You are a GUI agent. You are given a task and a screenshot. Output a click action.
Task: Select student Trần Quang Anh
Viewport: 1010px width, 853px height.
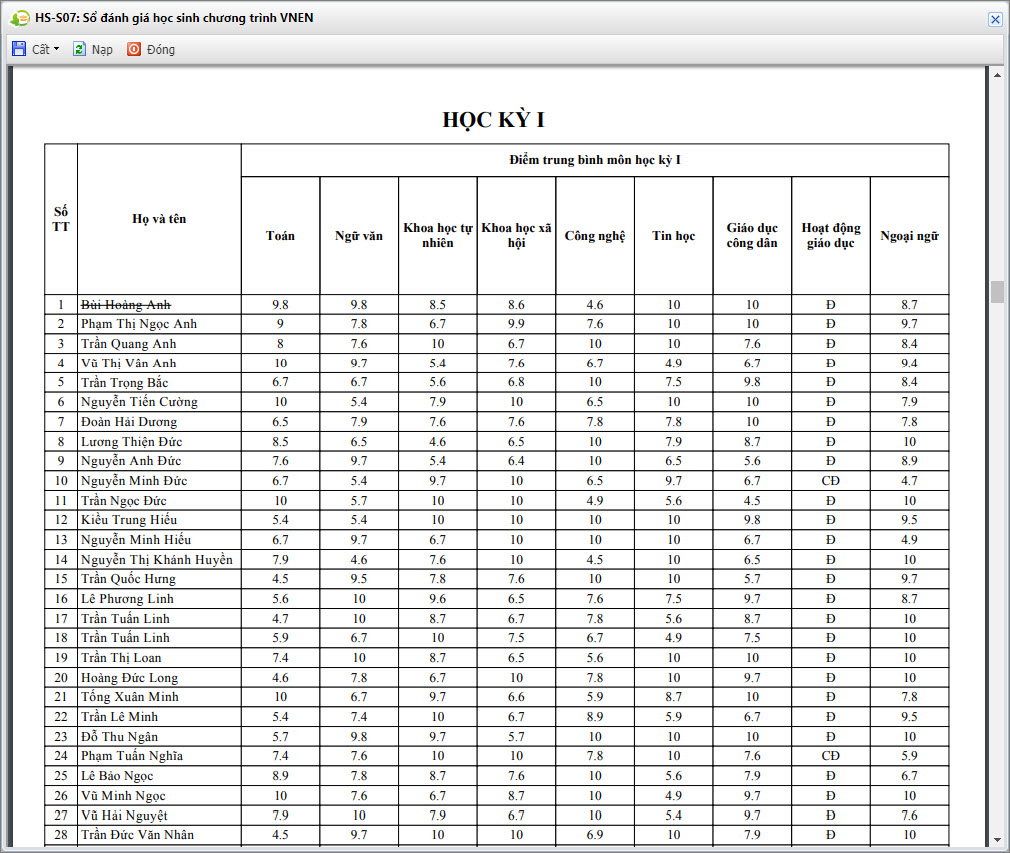click(x=129, y=344)
